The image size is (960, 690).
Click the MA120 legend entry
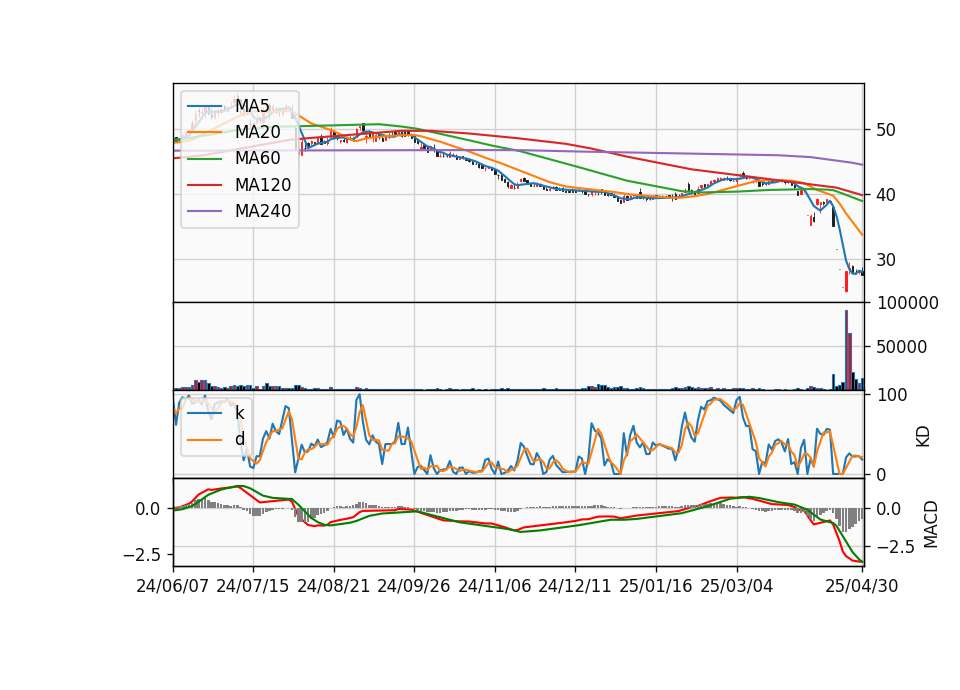(x=239, y=184)
